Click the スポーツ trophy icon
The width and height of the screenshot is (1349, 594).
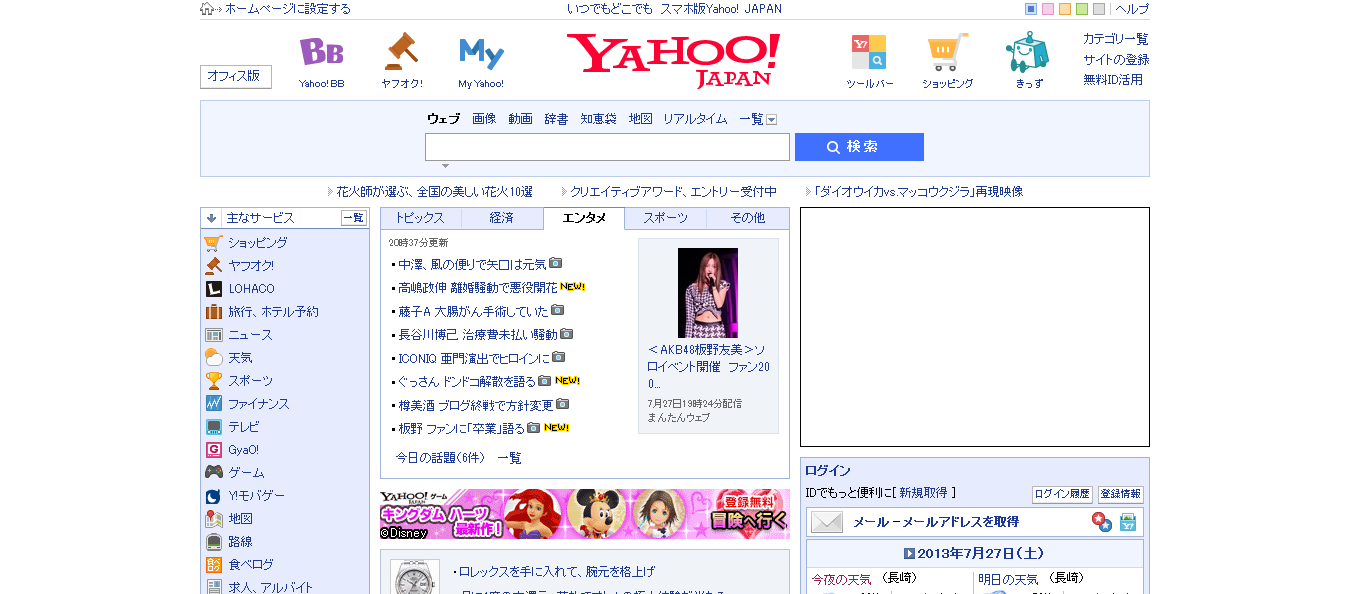(213, 381)
